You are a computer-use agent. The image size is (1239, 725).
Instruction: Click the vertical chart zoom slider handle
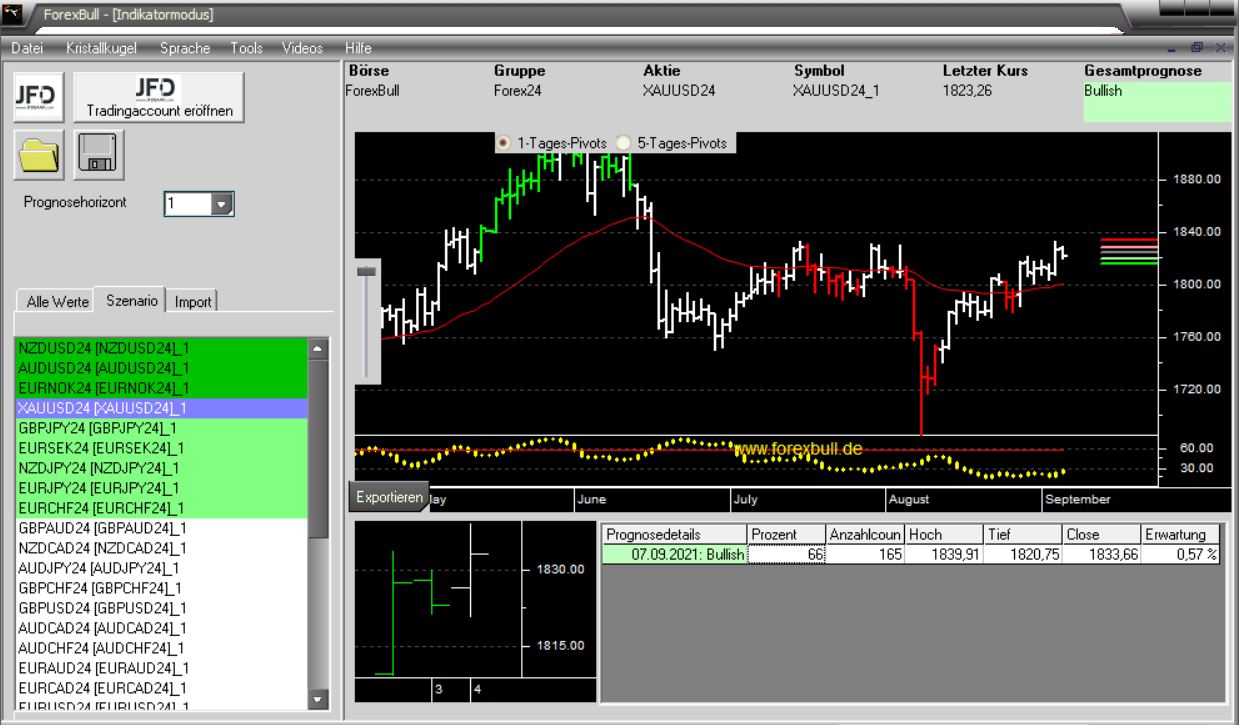click(367, 271)
